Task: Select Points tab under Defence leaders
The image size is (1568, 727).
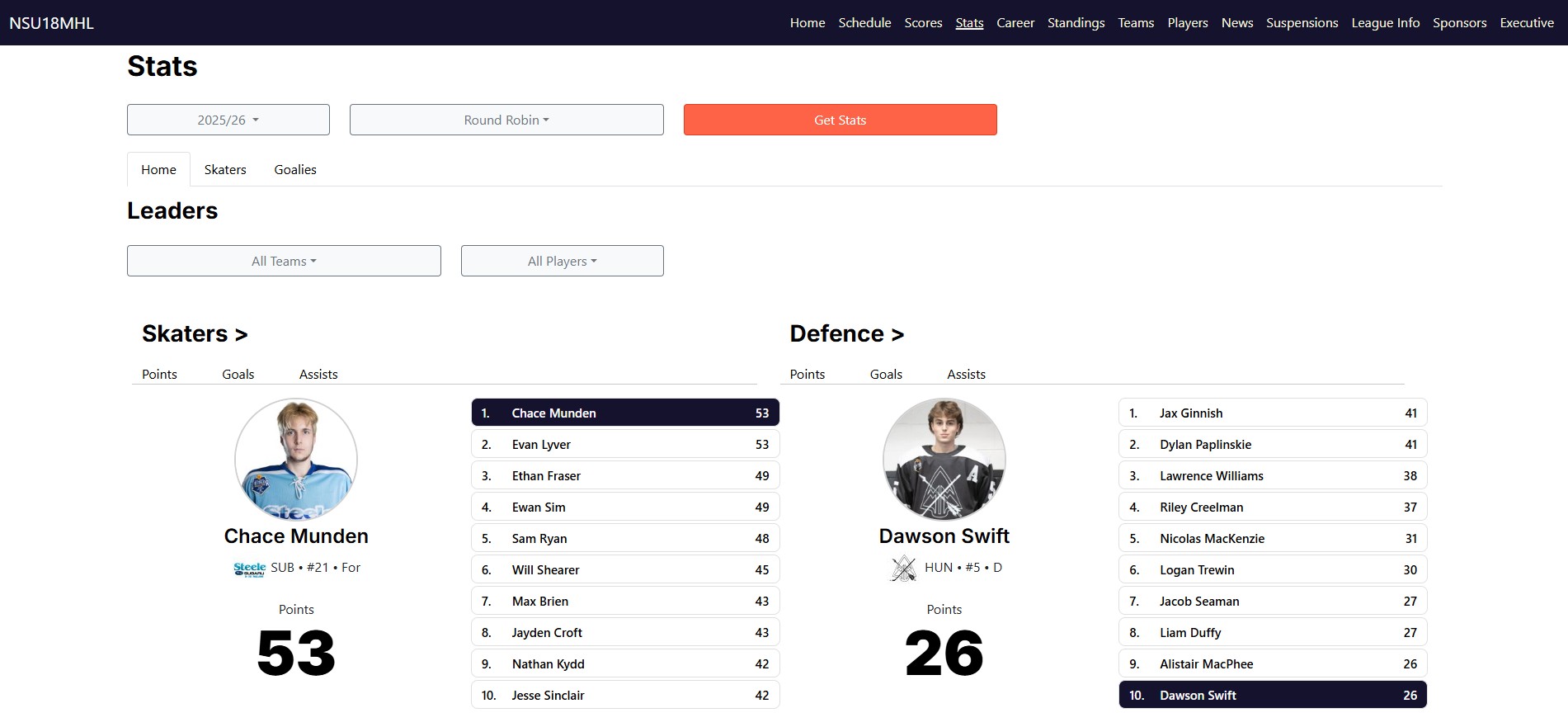Action: [x=808, y=374]
